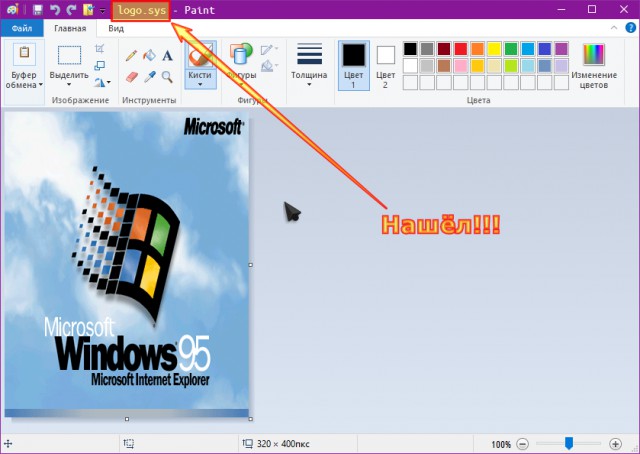Select the Pencil tool

tap(131, 56)
